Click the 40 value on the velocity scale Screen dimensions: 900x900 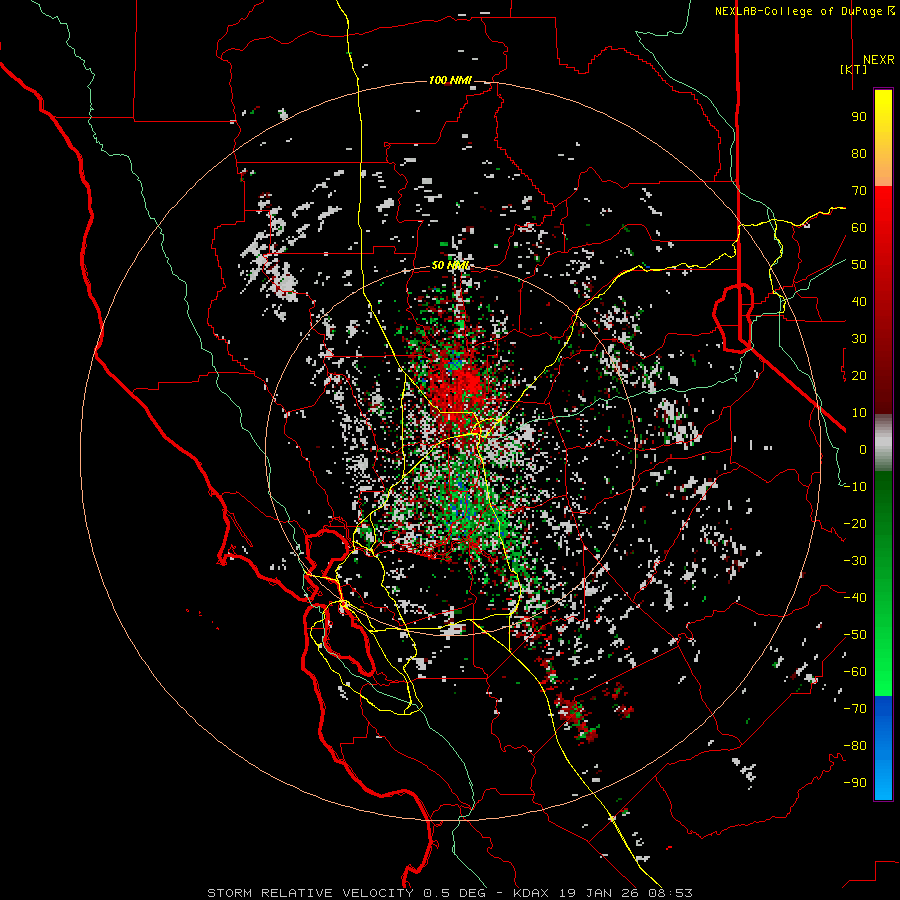point(859,302)
